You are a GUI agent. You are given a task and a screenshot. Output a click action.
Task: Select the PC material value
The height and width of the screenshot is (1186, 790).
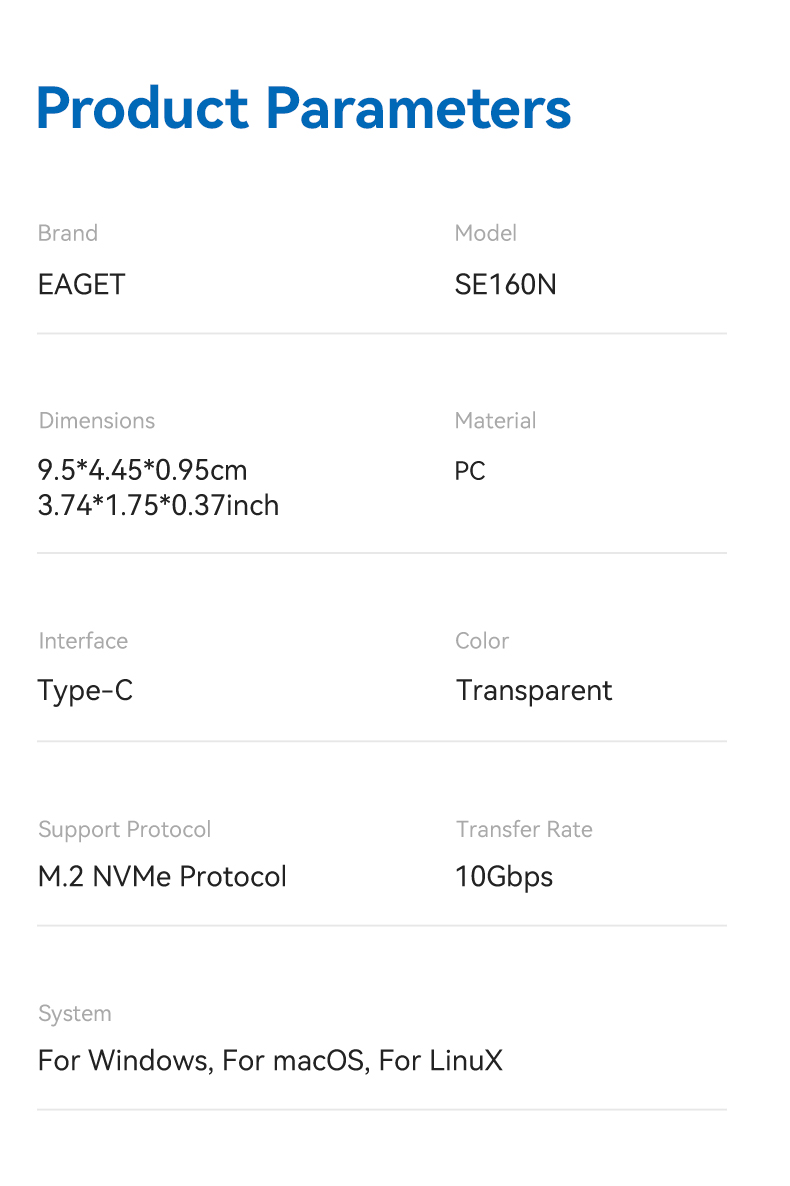470,470
